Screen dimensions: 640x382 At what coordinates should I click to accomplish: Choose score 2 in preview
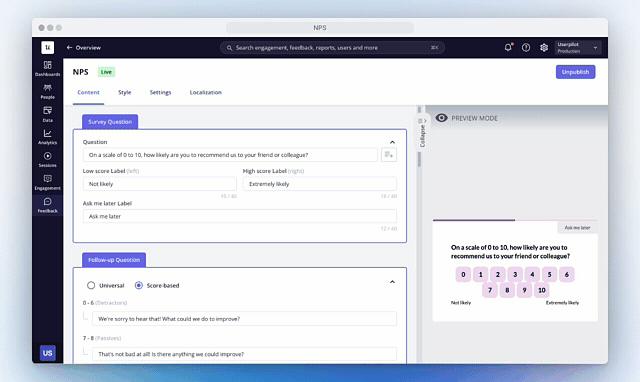pyautogui.click(x=498, y=274)
